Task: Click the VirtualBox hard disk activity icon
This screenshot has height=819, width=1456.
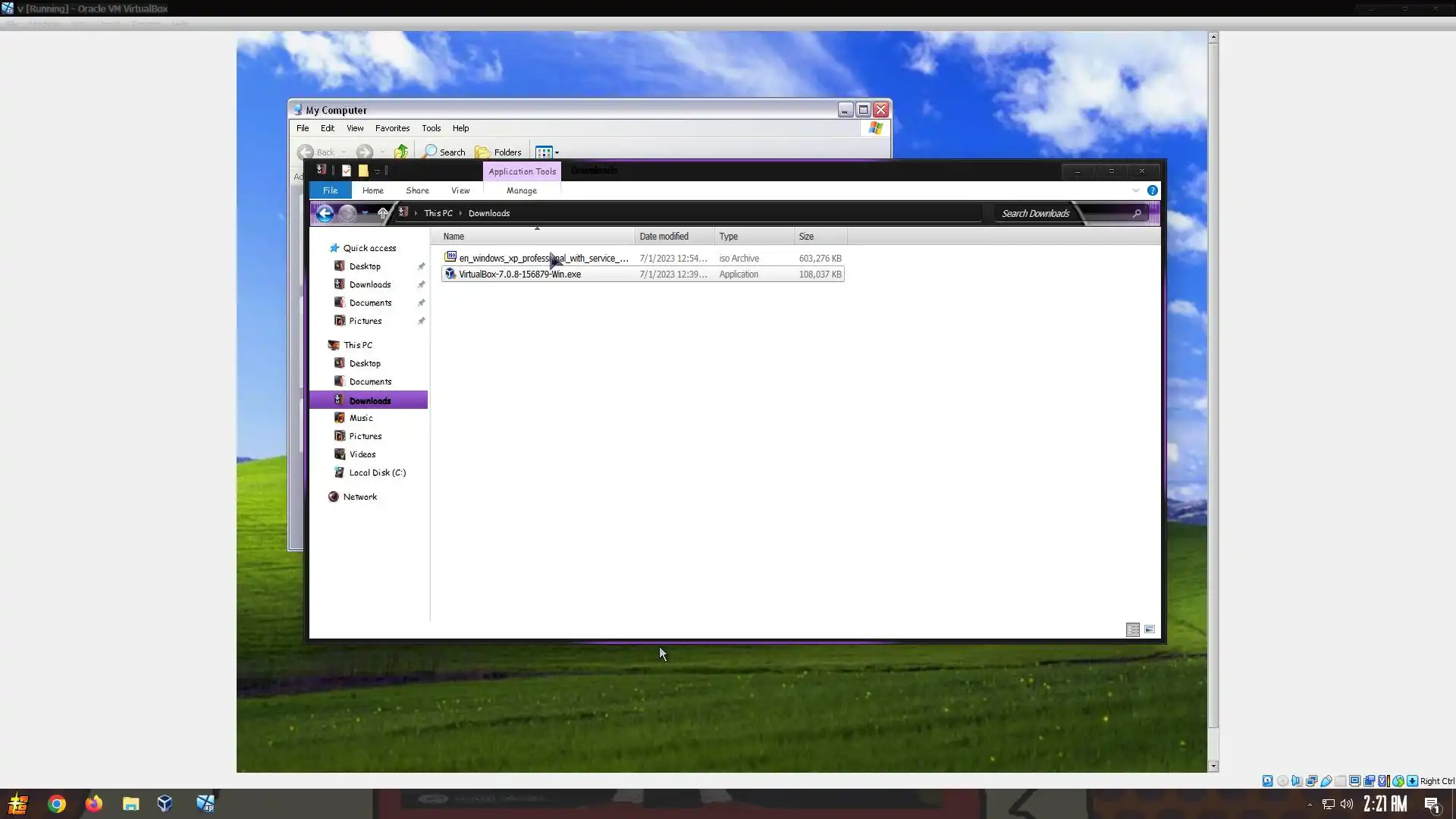Action: point(1267,781)
